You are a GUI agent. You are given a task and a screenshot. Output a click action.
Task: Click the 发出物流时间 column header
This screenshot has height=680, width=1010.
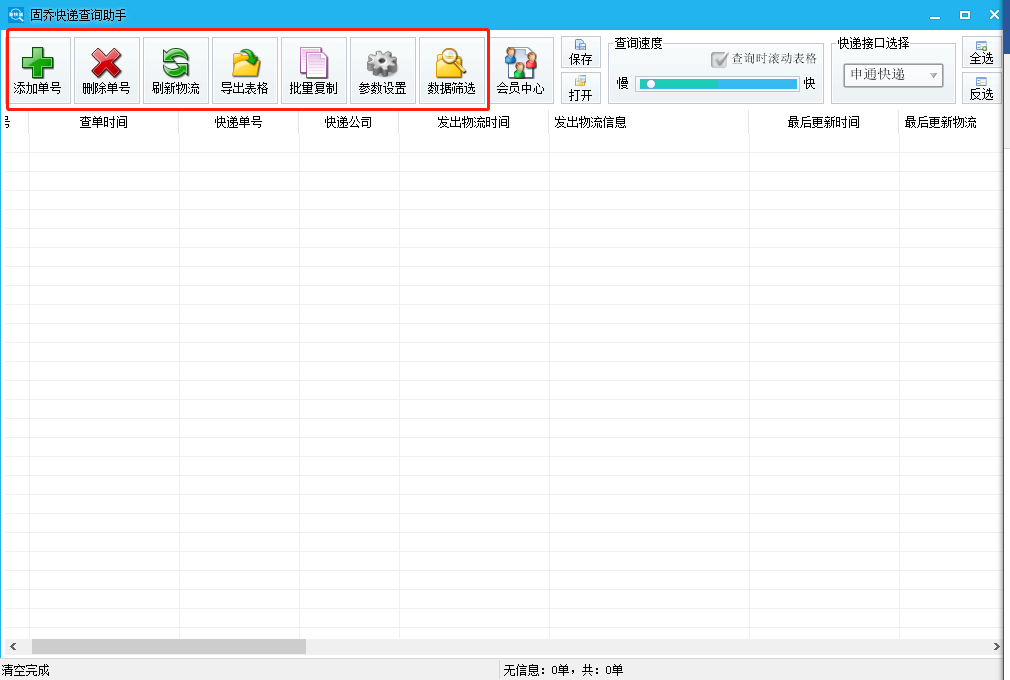[x=473, y=122]
